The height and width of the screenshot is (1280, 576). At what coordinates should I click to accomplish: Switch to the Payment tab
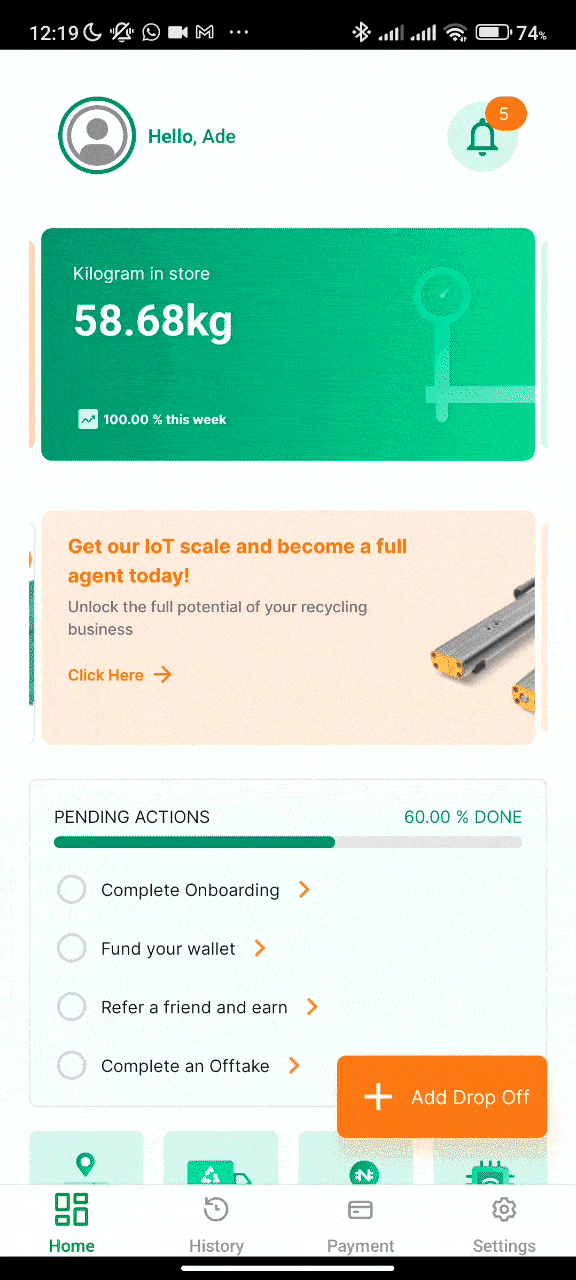(360, 1224)
